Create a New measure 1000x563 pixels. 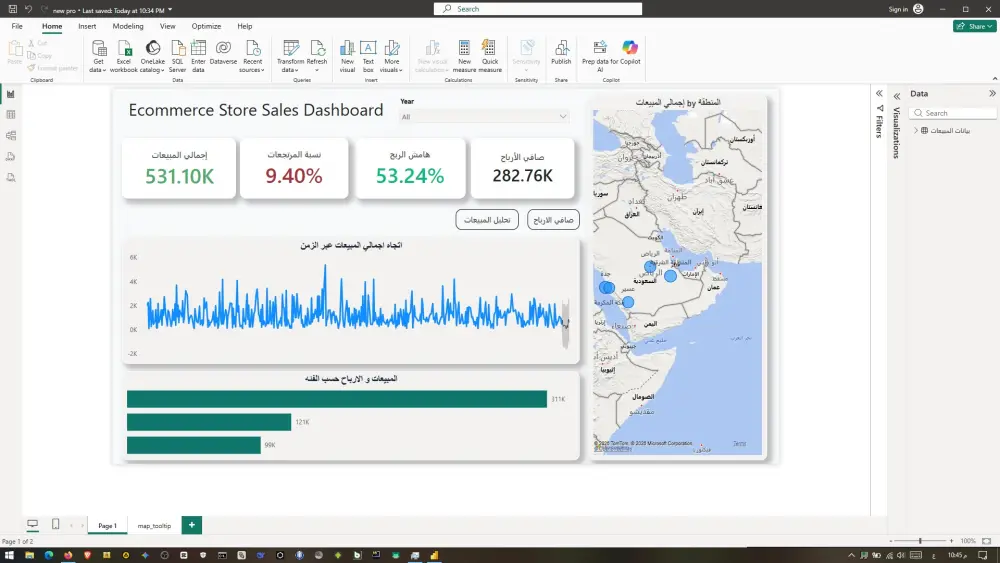coord(464,56)
